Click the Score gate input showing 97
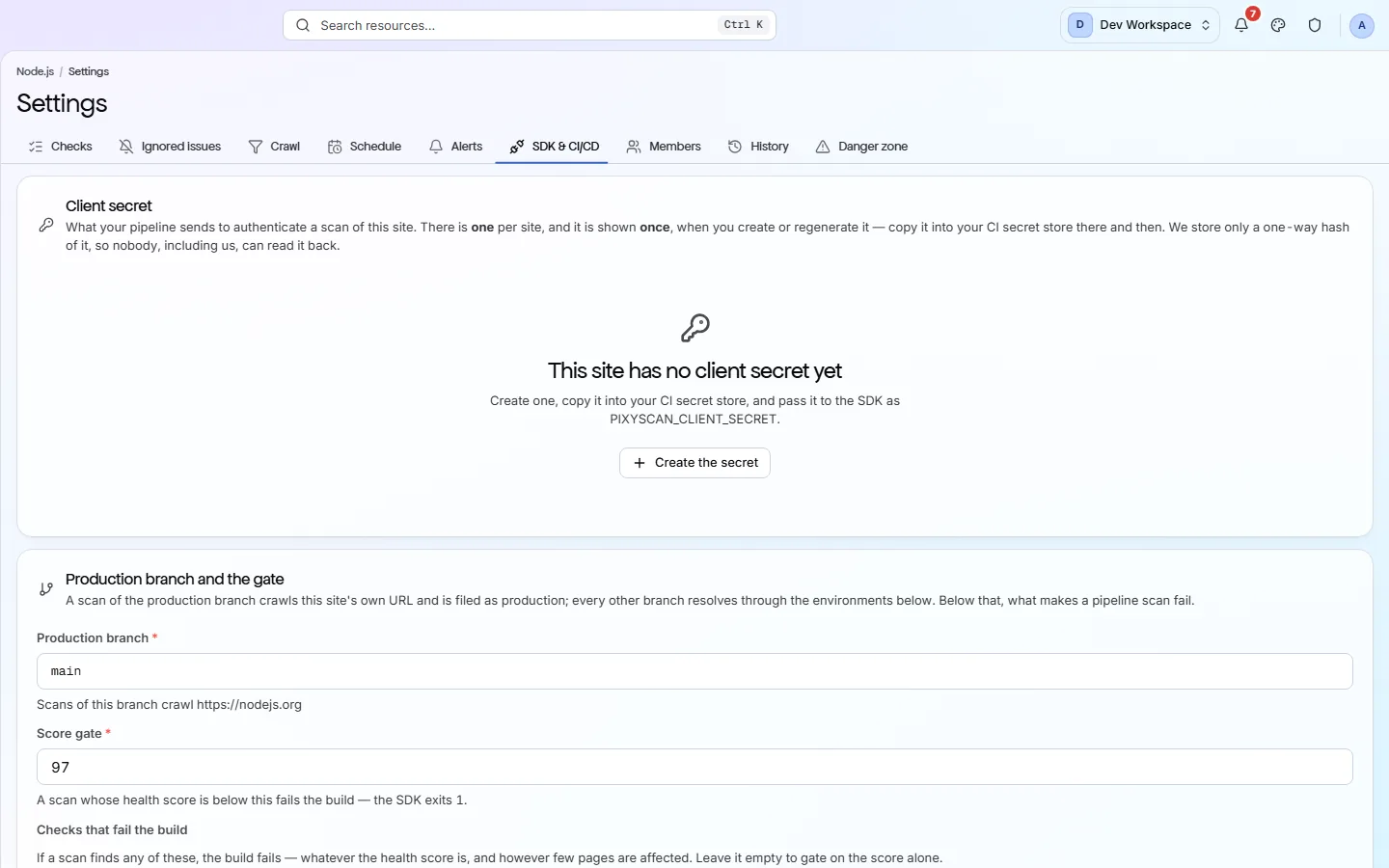The height and width of the screenshot is (868, 1389). click(694, 767)
